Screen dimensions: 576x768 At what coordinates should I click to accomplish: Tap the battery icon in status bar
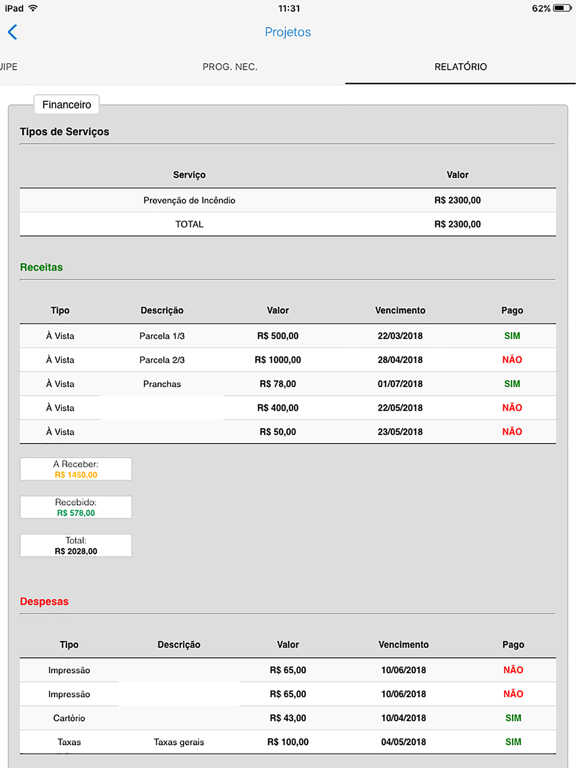[x=562, y=8]
